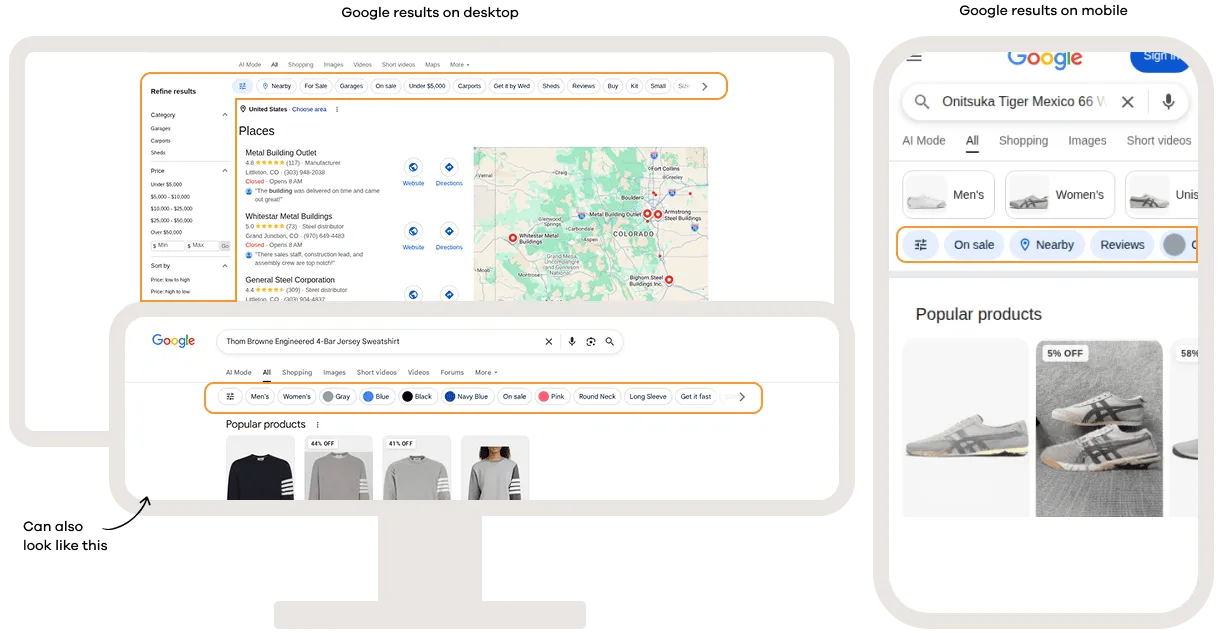Select Garages under Category in Refine results
The height and width of the screenshot is (633, 1218).
[x=161, y=129]
